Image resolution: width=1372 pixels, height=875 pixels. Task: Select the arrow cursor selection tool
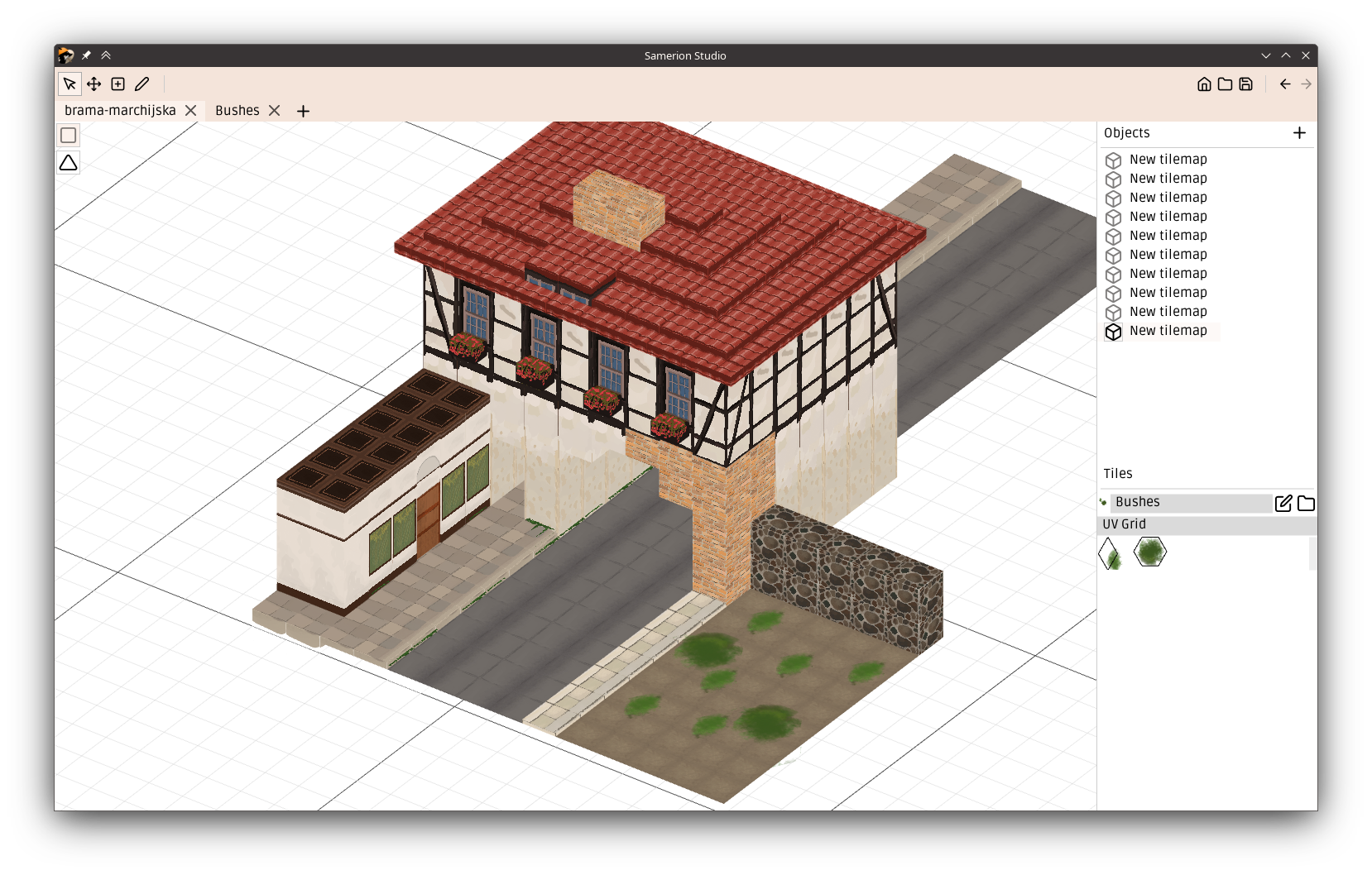tap(70, 84)
